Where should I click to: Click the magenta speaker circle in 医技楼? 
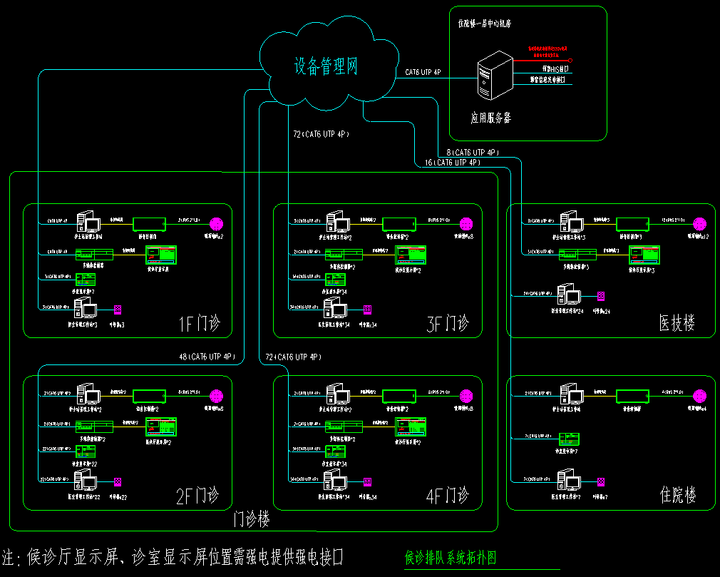click(699, 224)
